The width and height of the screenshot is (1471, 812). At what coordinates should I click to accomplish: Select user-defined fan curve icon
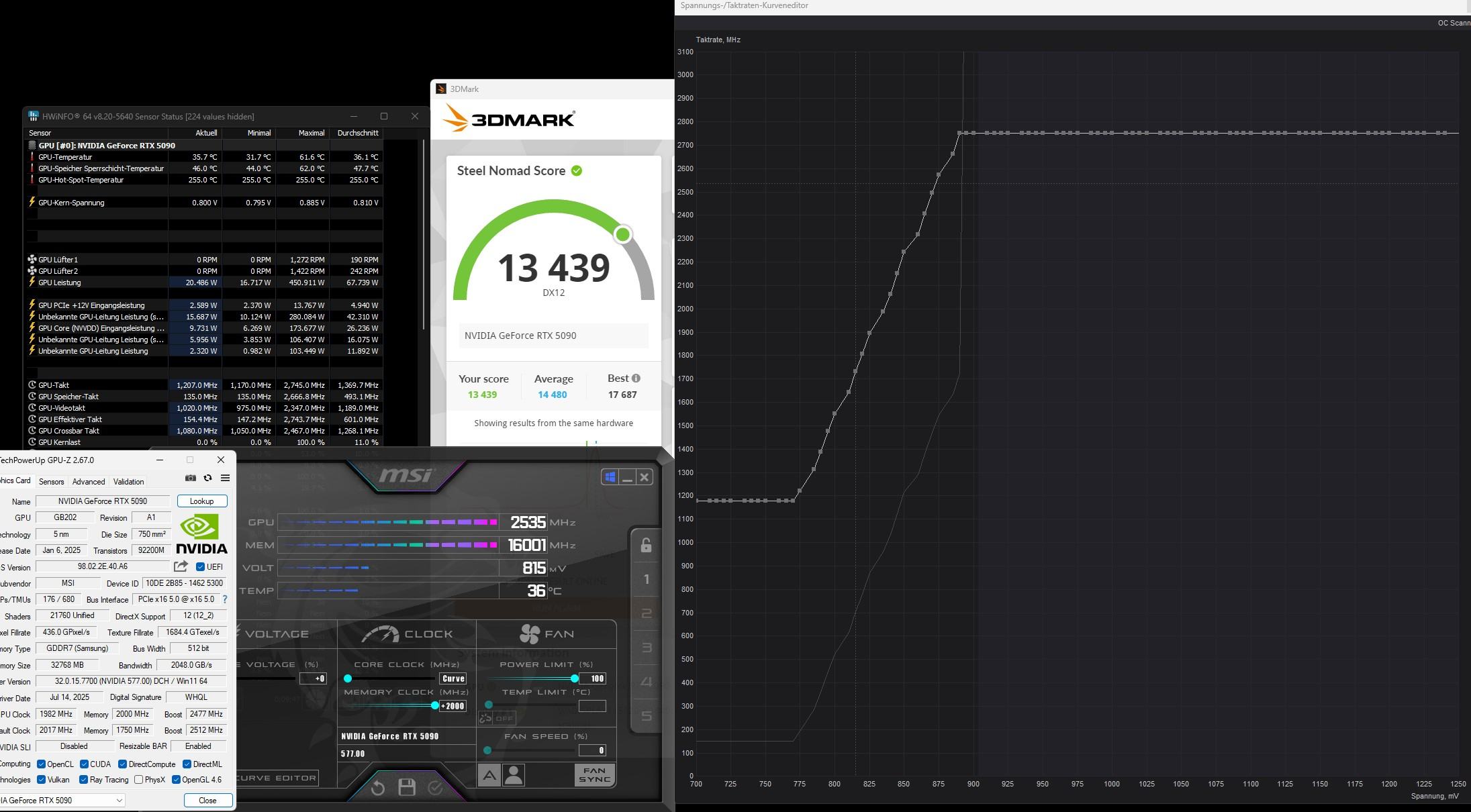(x=514, y=776)
